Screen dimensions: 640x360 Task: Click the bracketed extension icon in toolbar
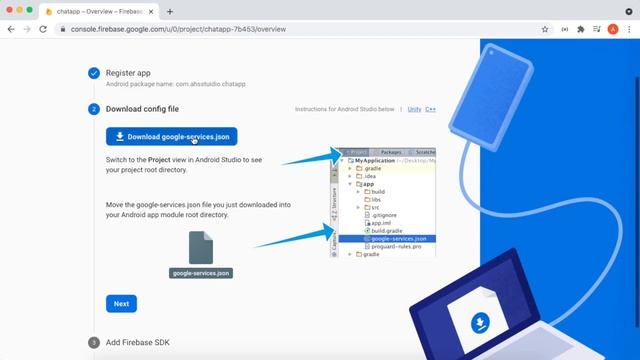[564, 29]
